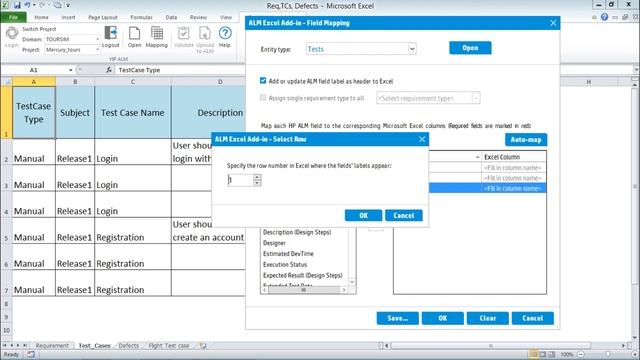Switch to Flight Test case sheet tab
Image resolution: width=640 pixels, height=360 pixels.
(169, 345)
